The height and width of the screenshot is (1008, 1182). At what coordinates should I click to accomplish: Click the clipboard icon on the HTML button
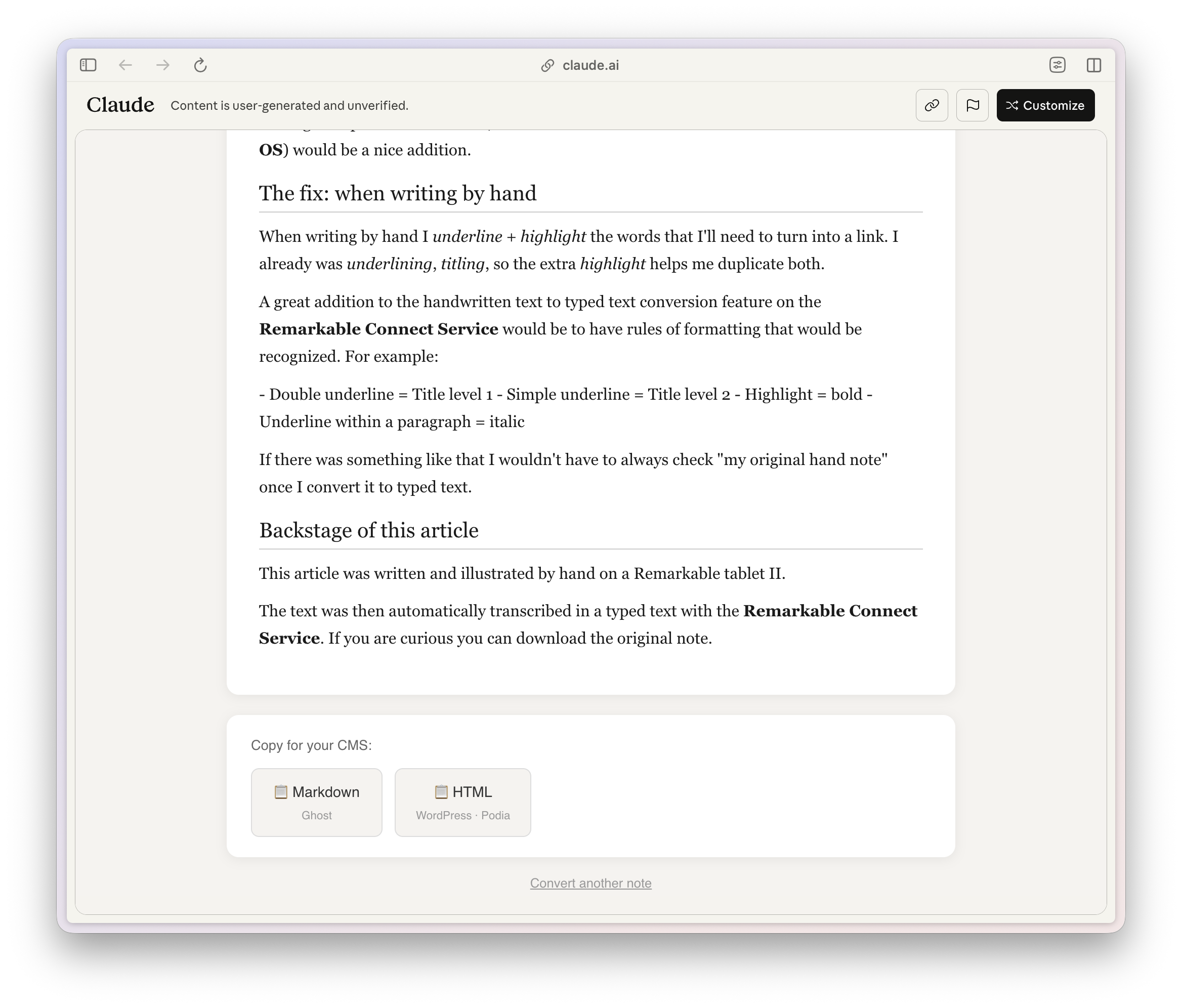(441, 792)
